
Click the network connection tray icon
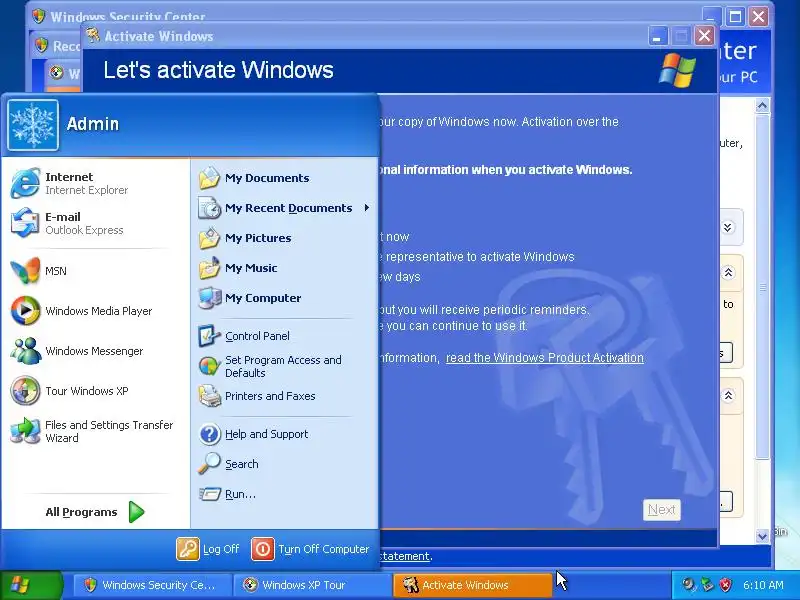pyautogui.click(x=707, y=585)
